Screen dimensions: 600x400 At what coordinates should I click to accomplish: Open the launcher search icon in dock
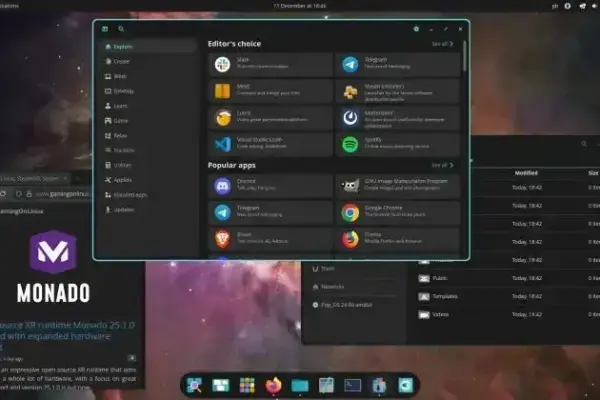(x=194, y=385)
